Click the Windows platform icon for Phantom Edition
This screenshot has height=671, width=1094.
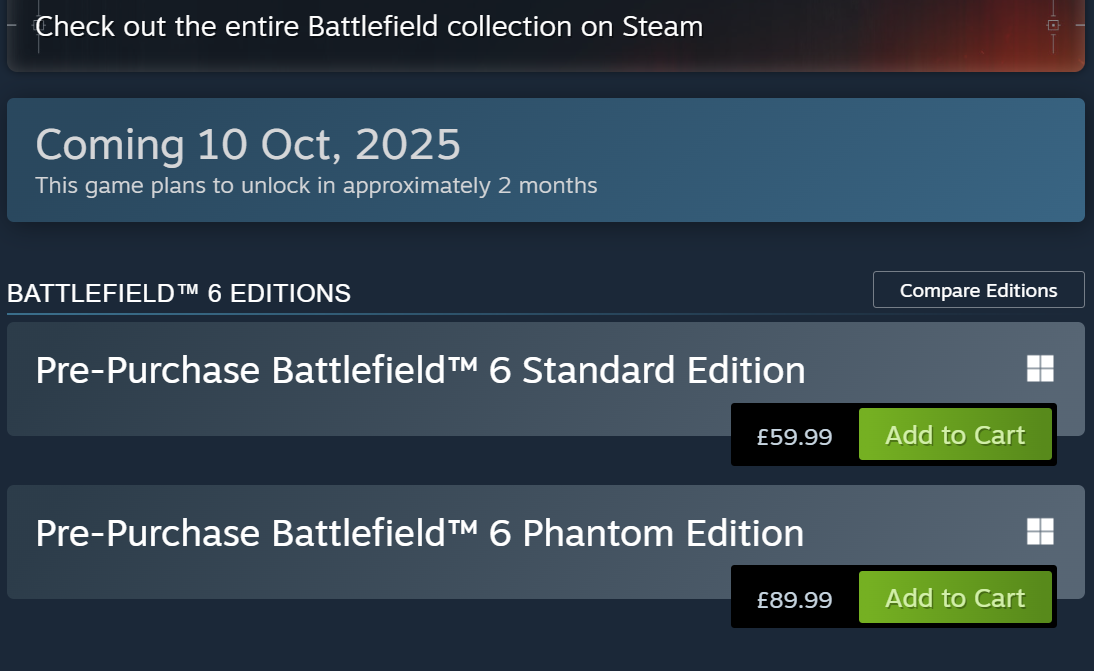1040,532
